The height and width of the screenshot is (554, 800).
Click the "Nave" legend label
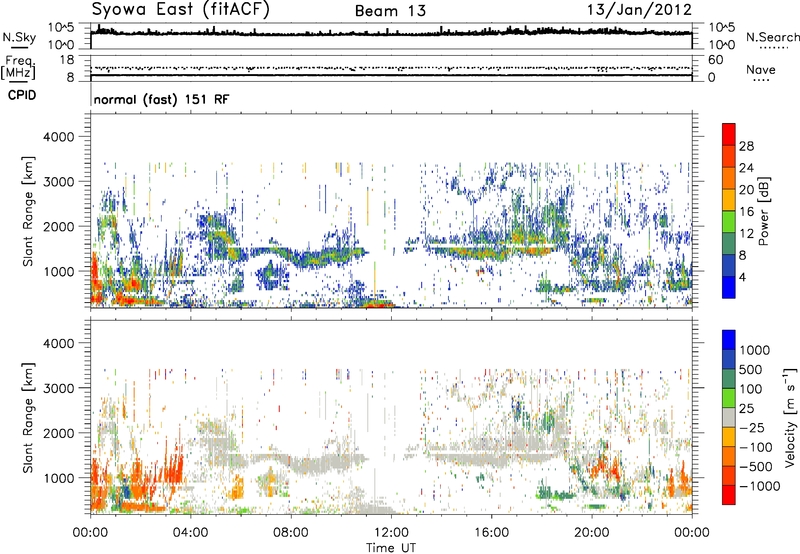pyautogui.click(x=761, y=69)
